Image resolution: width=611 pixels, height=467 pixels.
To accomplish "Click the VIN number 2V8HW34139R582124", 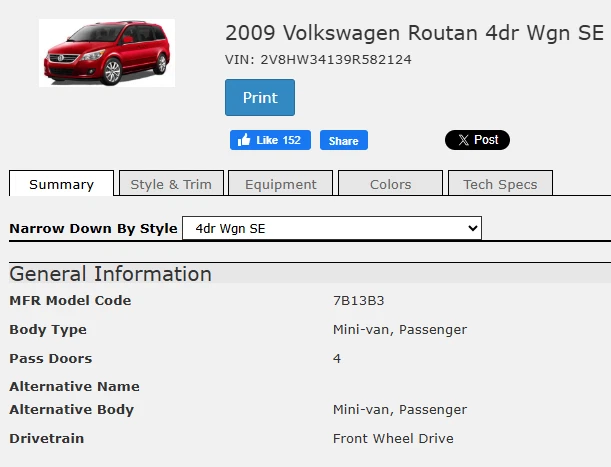I will coord(336,60).
